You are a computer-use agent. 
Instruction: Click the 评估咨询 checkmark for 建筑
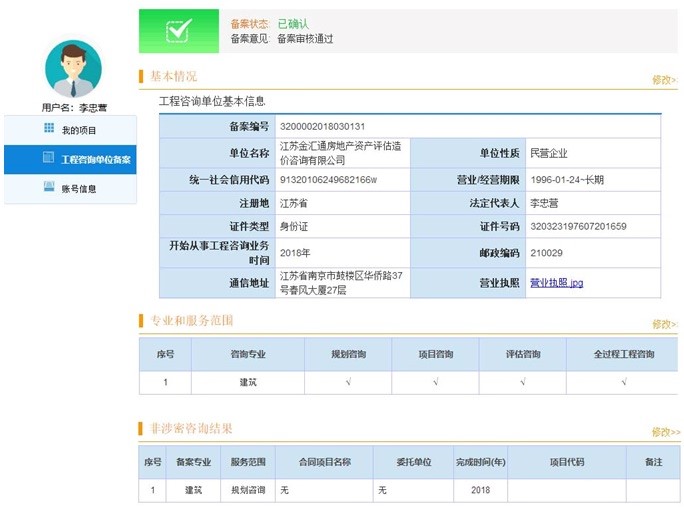point(522,381)
